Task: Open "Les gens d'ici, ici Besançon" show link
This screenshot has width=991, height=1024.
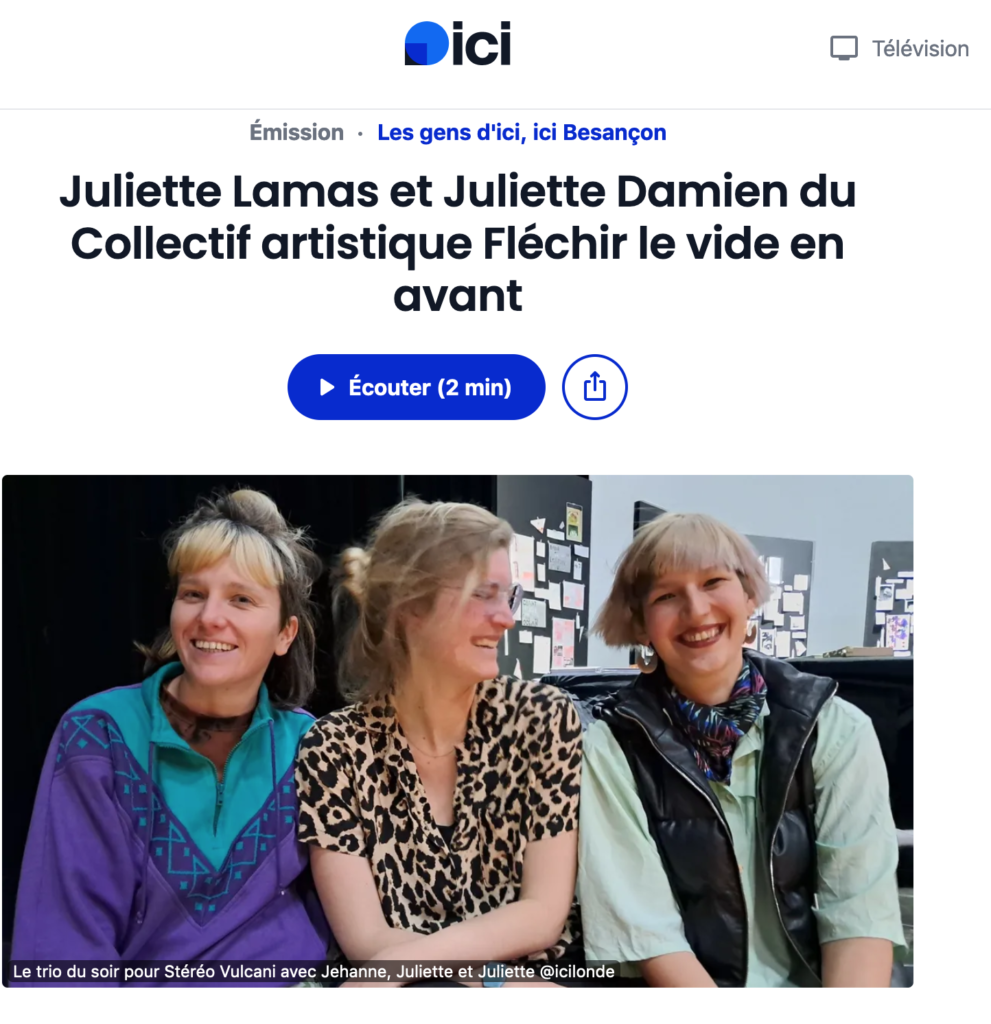Action: point(521,133)
